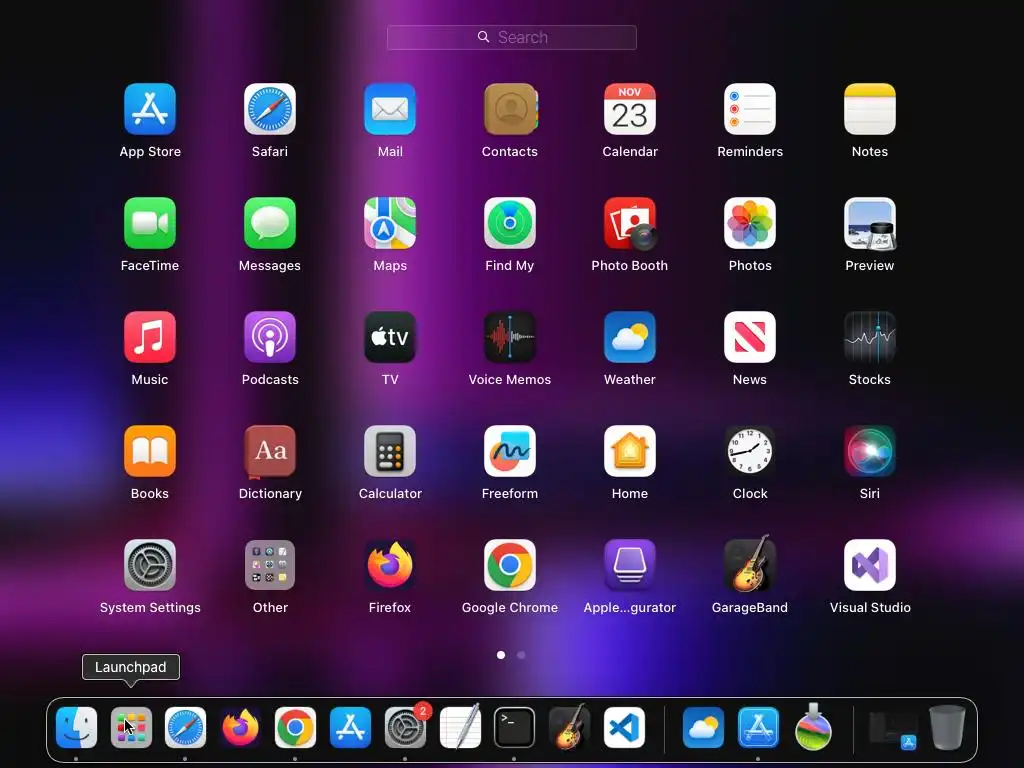Open the Notes app
Screen dimensions: 1024x768
point(870,109)
